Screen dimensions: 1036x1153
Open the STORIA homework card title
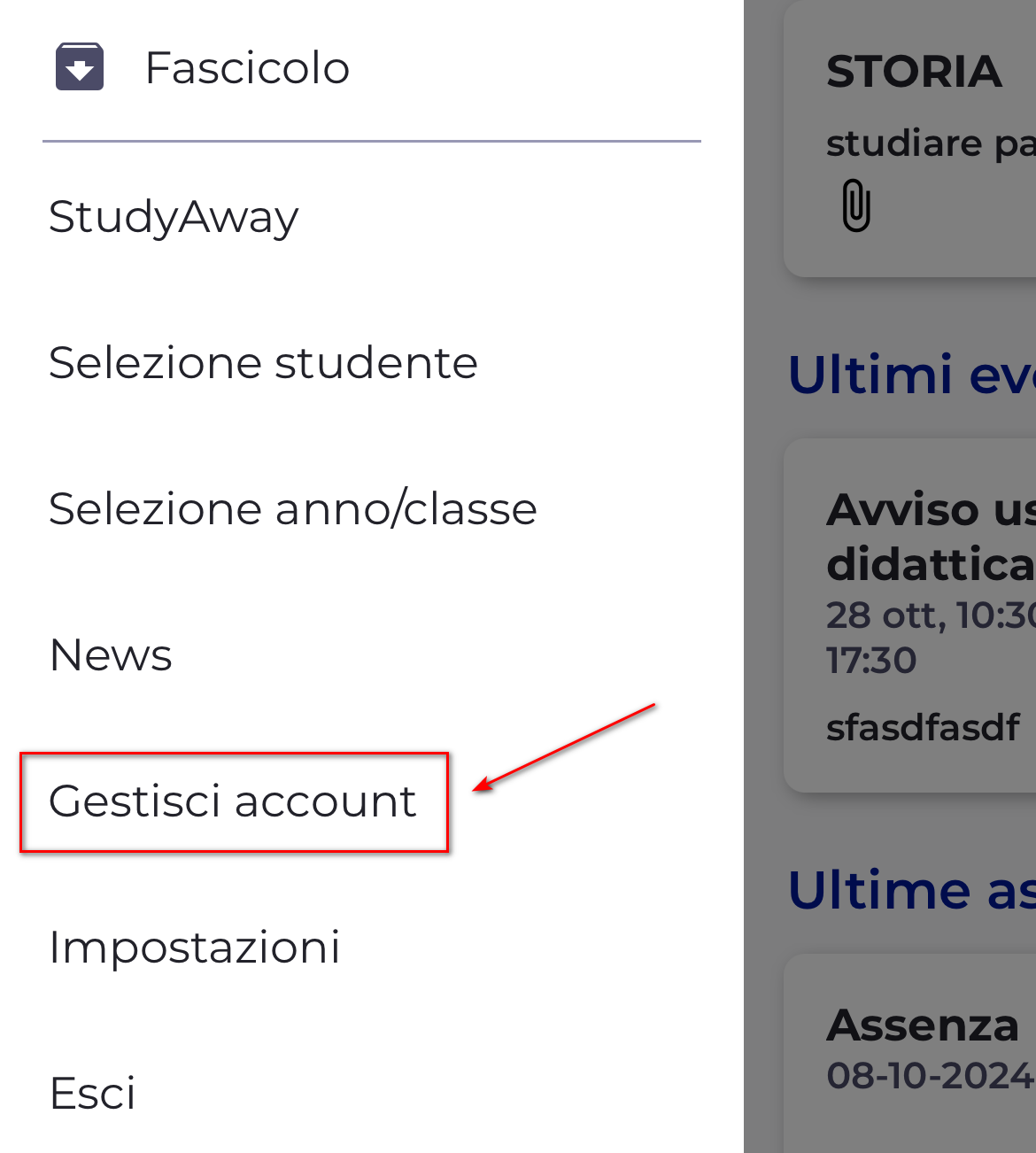914,72
